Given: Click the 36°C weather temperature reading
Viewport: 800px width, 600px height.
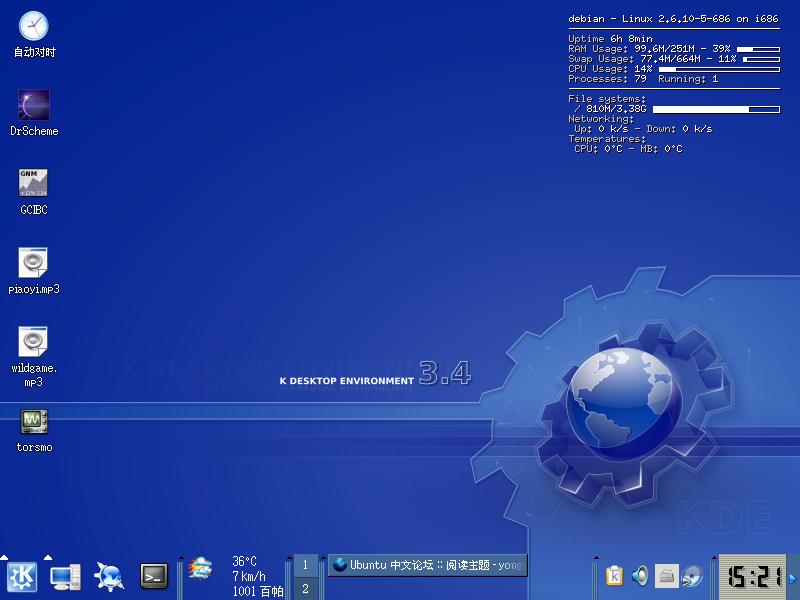Looking at the screenshot, I should pyautogui.click(x=244, y=561).
